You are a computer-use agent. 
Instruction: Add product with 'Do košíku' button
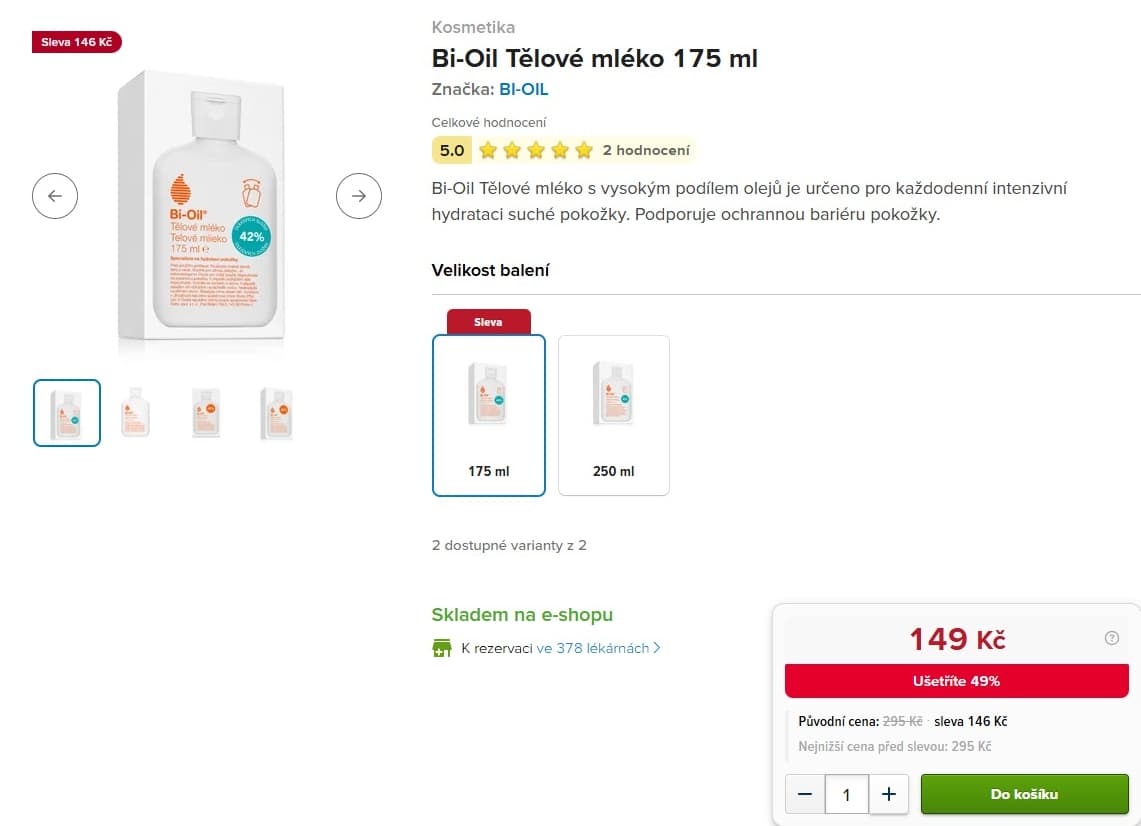(1024, 795)
